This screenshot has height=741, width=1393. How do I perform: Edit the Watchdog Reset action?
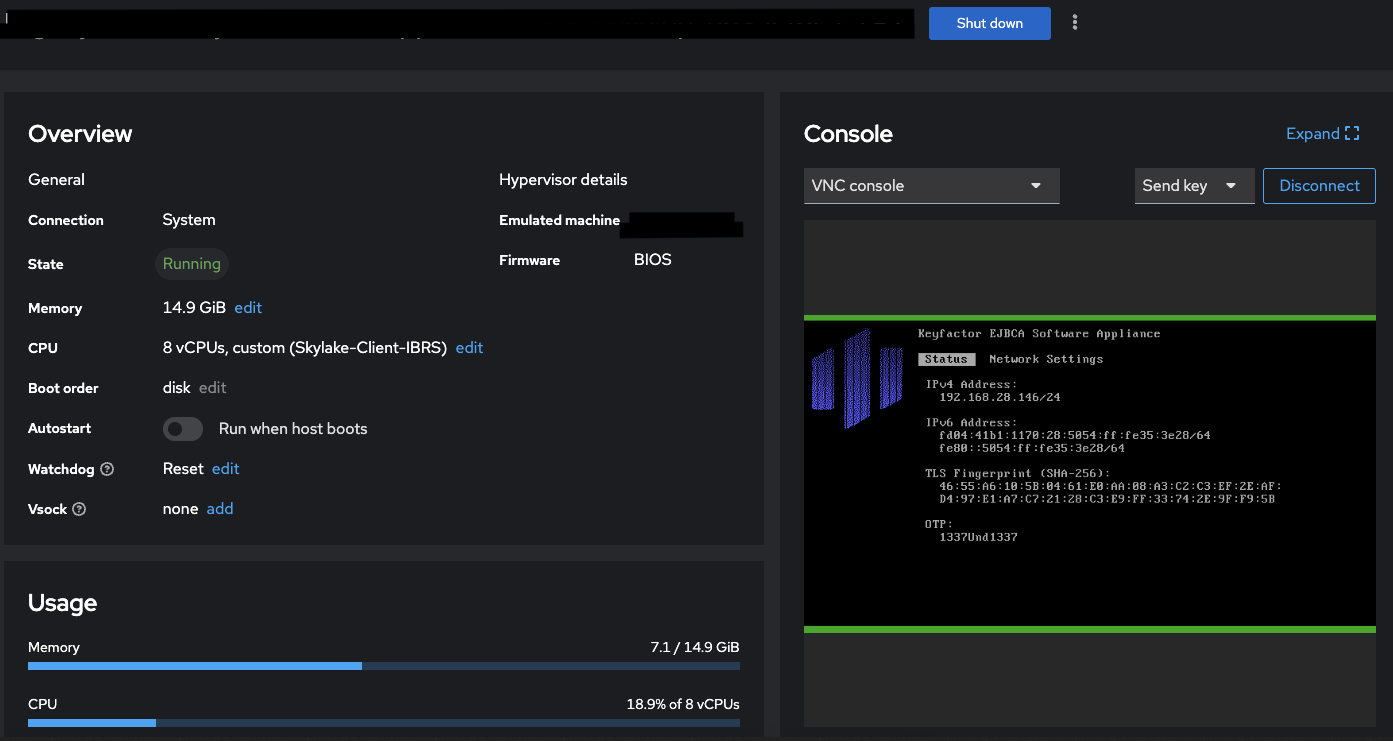click(x=226, y=469)
